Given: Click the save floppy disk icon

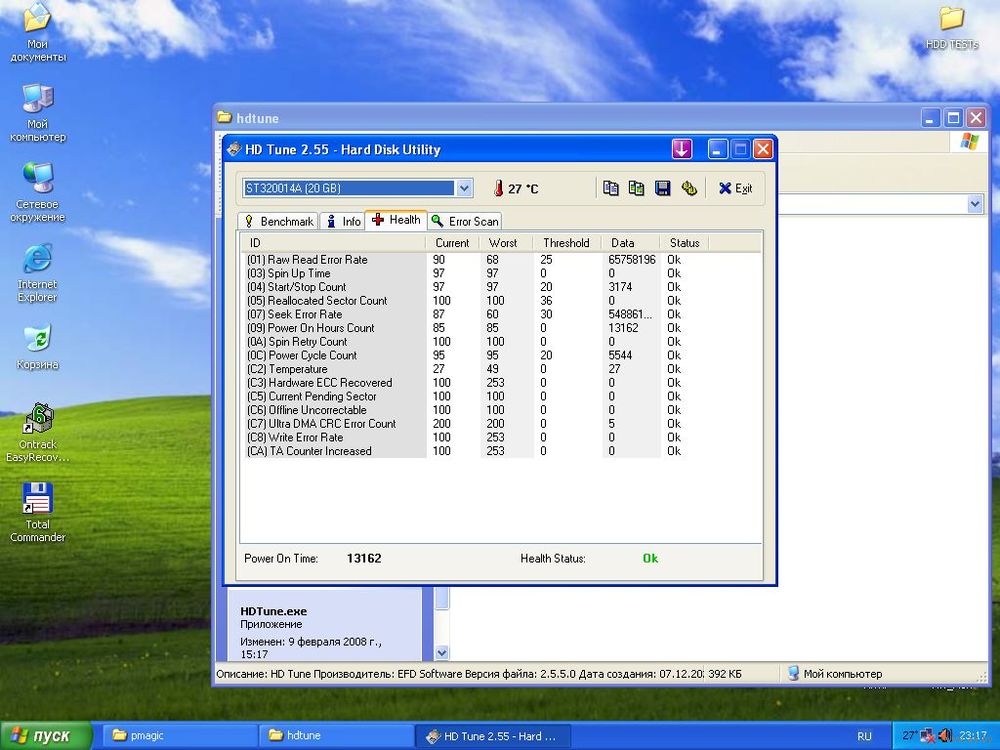Looking at the screenshot, I should pos(662,188).
